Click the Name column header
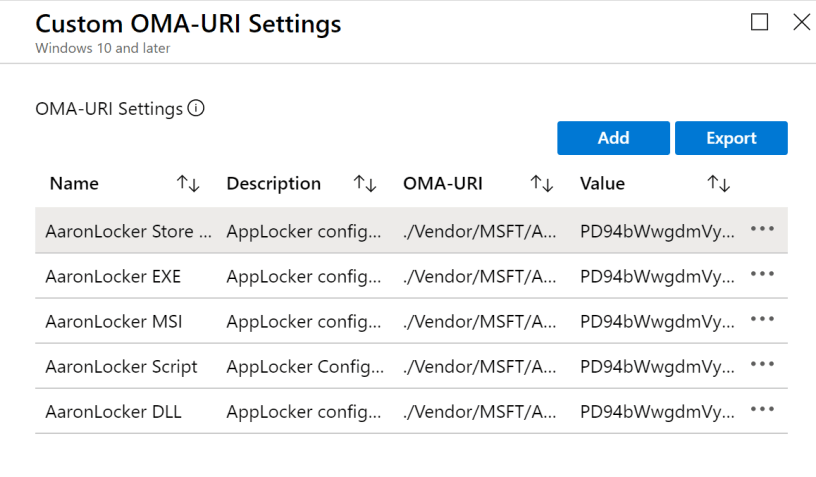Screen dimensions: 816x477 (74, 183)
